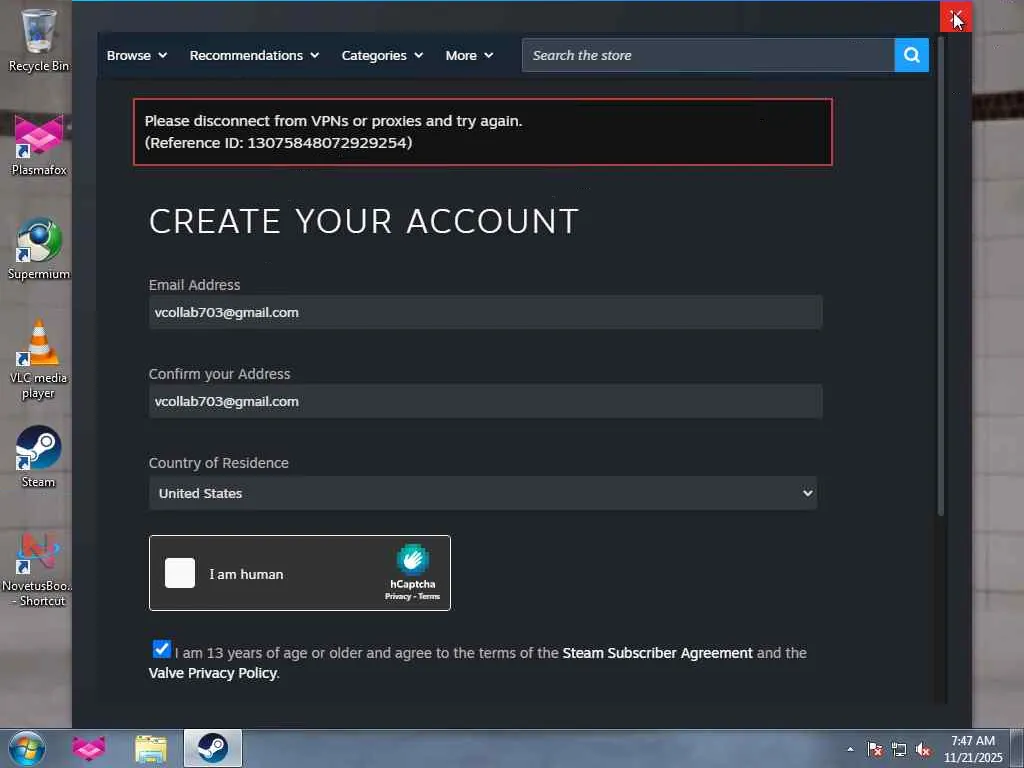1024x768 pixels.
Task: Click the store search magnifier button
Action: tap(911, 55)
